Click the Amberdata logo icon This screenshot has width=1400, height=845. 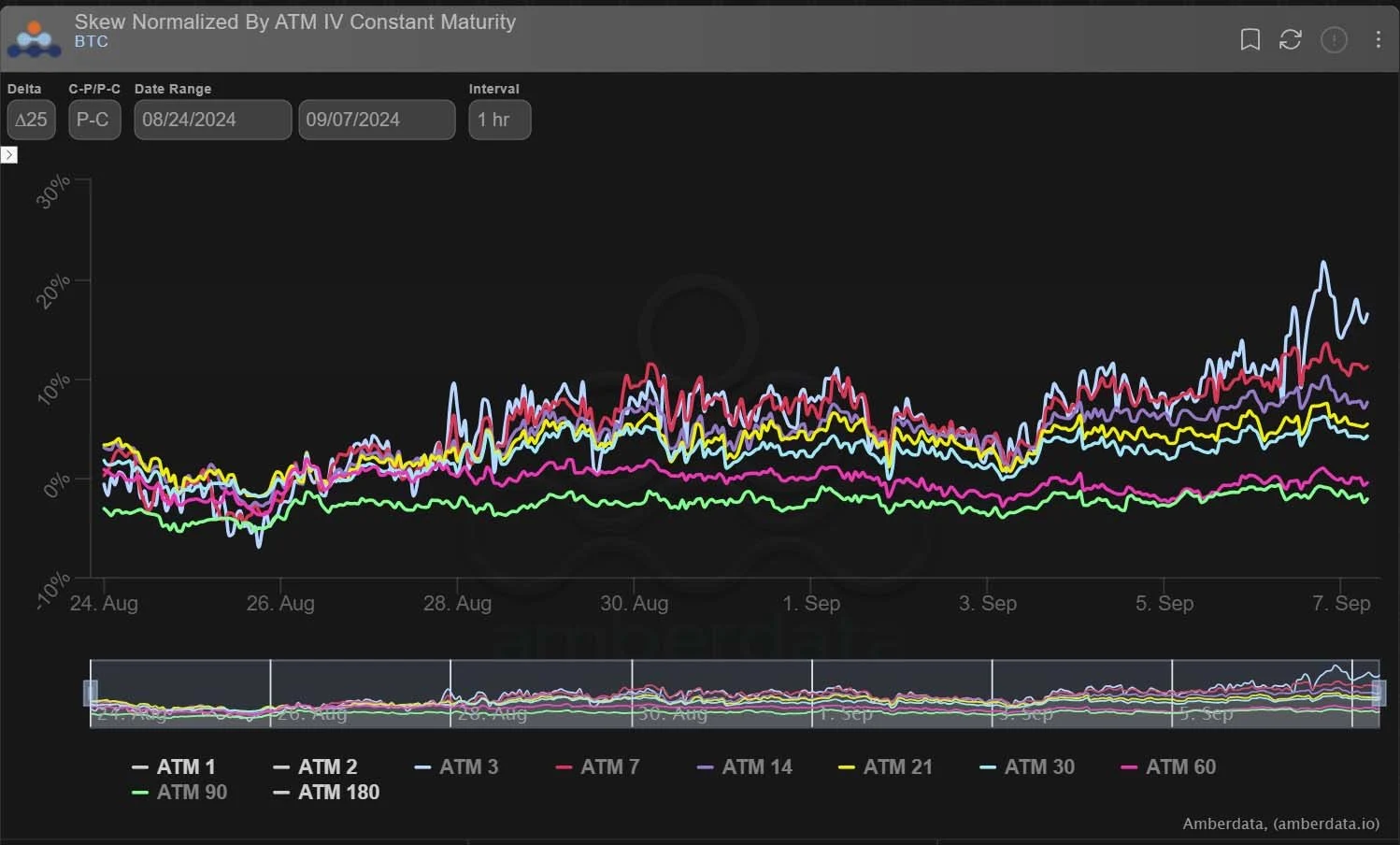point(35,40)
